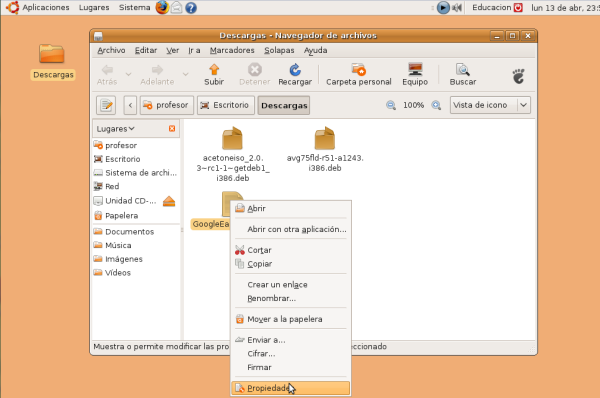
Task: Select the avg75fld-r51-a1243.i386.deb file
Action: tap(325, 150)
